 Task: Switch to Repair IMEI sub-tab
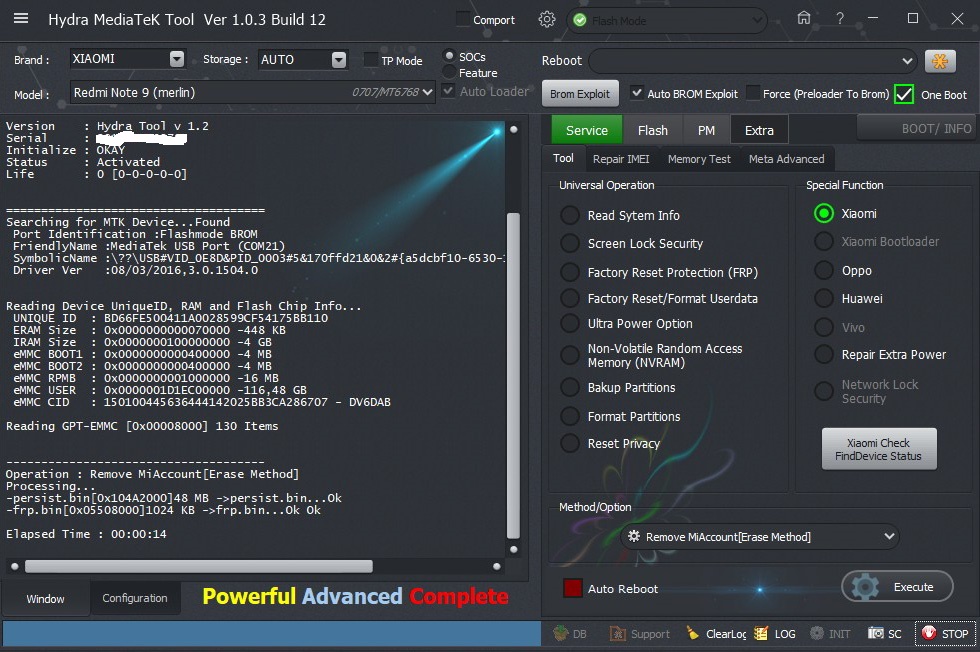point(621,159)
